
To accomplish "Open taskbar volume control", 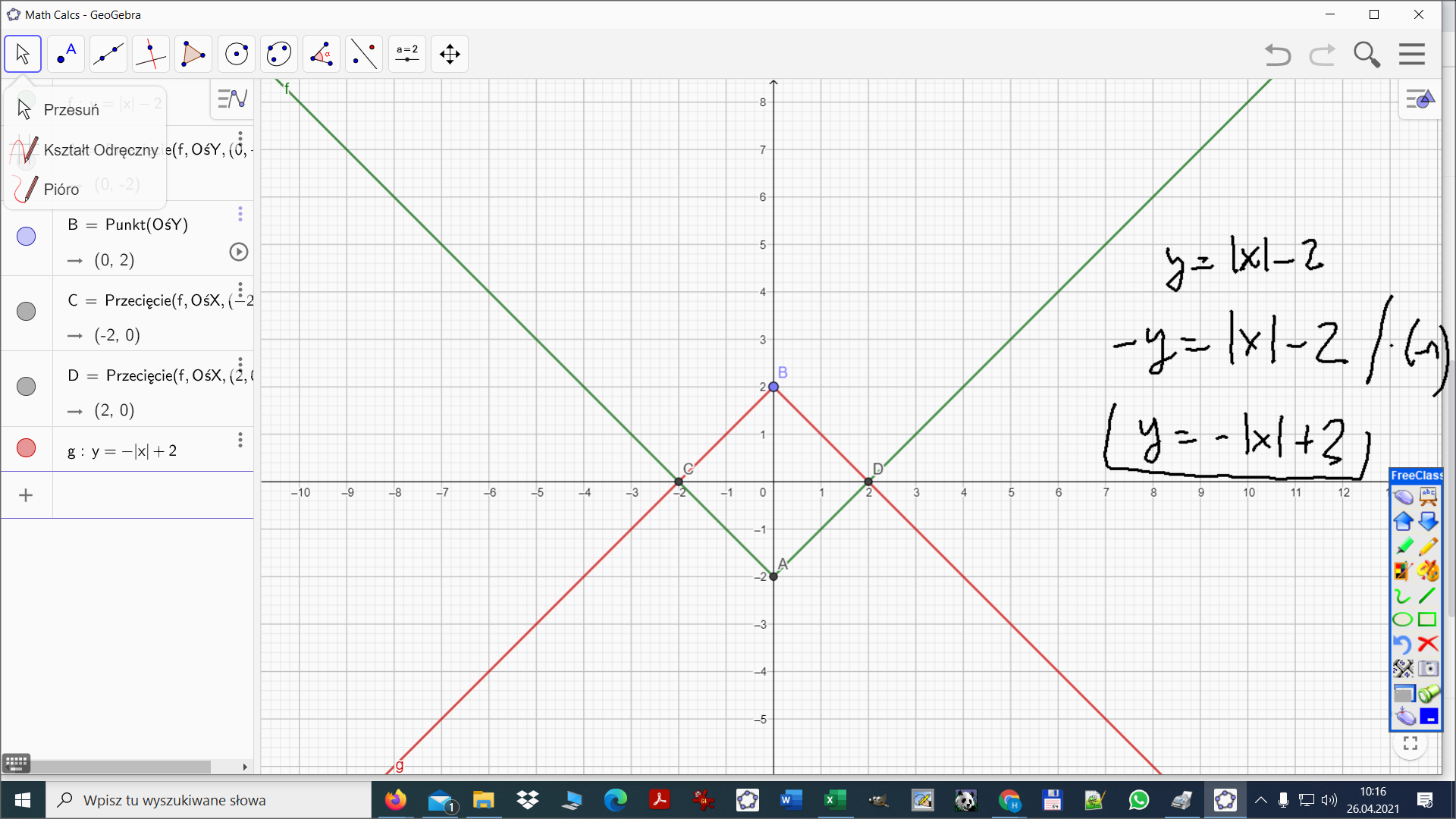I will coord(1329,800).
